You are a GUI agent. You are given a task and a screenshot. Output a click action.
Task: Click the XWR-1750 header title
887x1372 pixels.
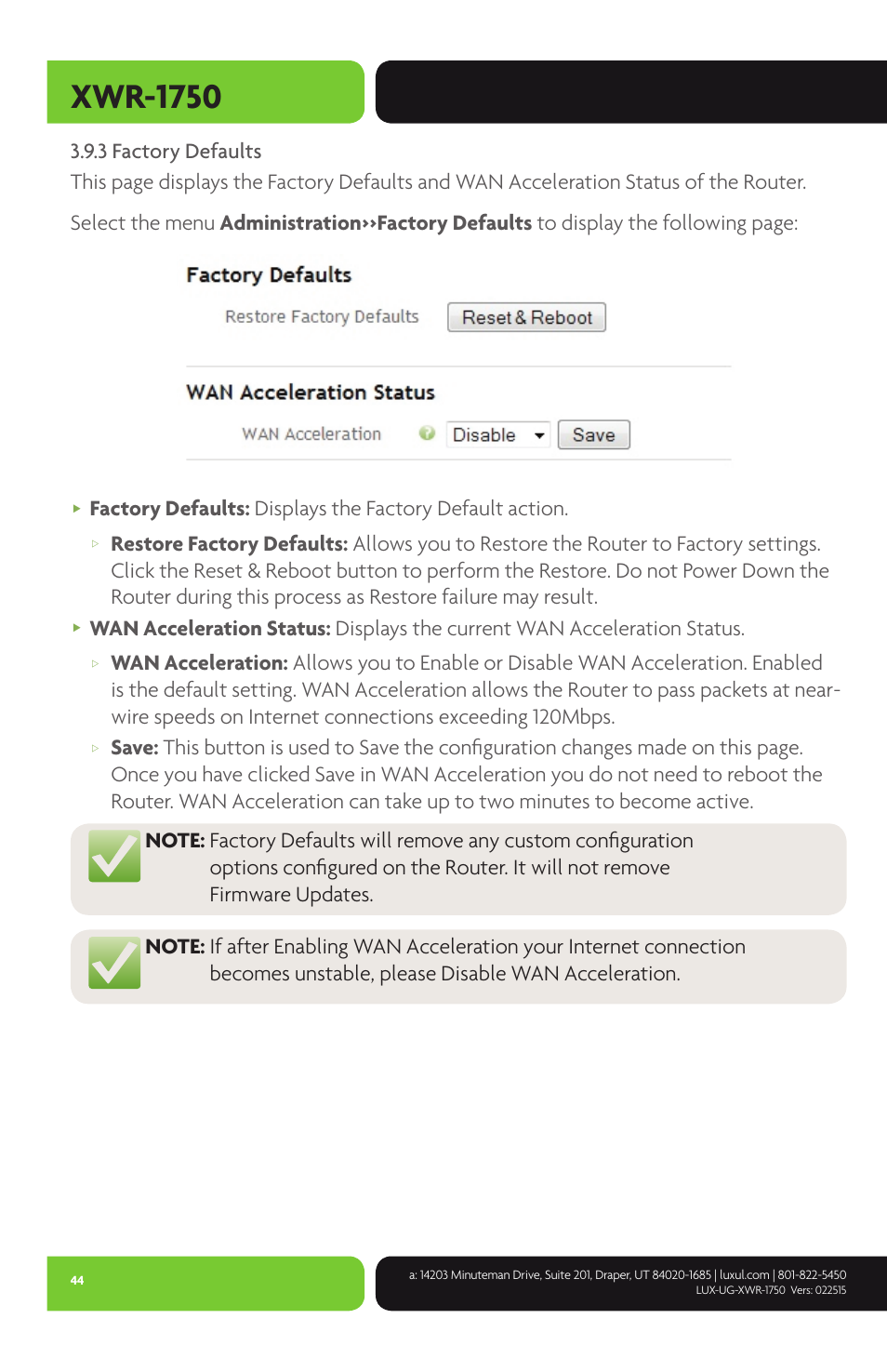click(x=146, y=97)
